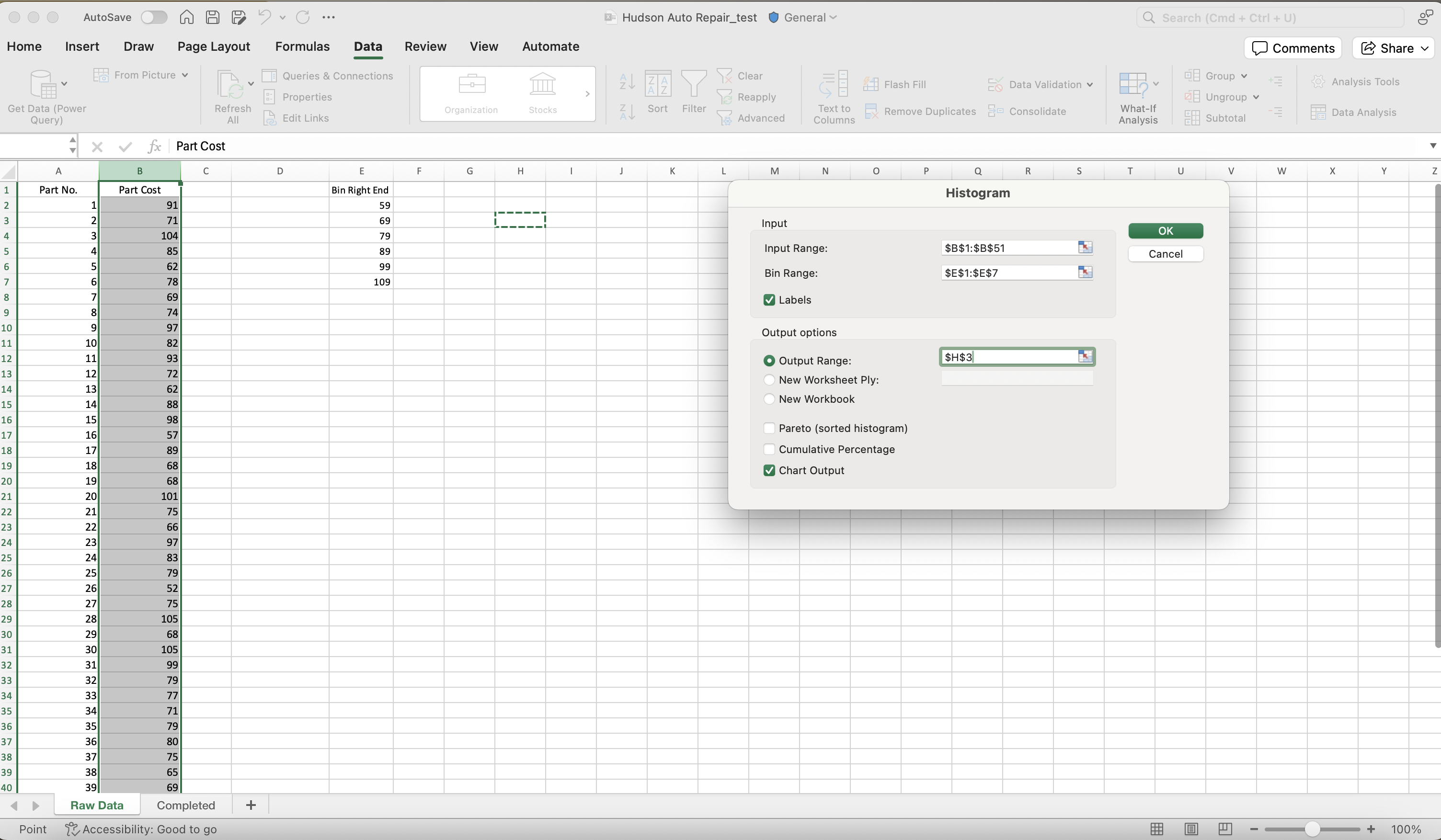The width and height of the screenshot is (1441, 840).
Task: Click the Flash Fill icon
Action: [x=872, y=83]
